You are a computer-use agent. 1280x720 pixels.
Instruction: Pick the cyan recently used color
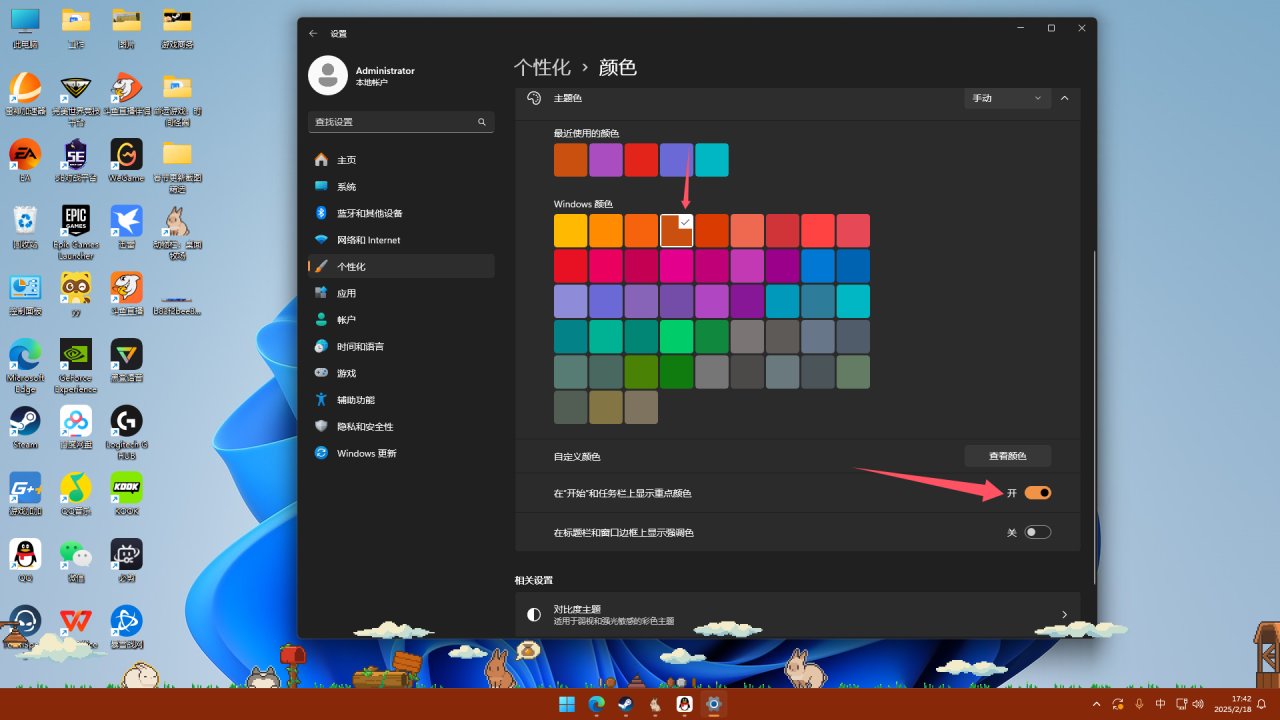(712, 160)
